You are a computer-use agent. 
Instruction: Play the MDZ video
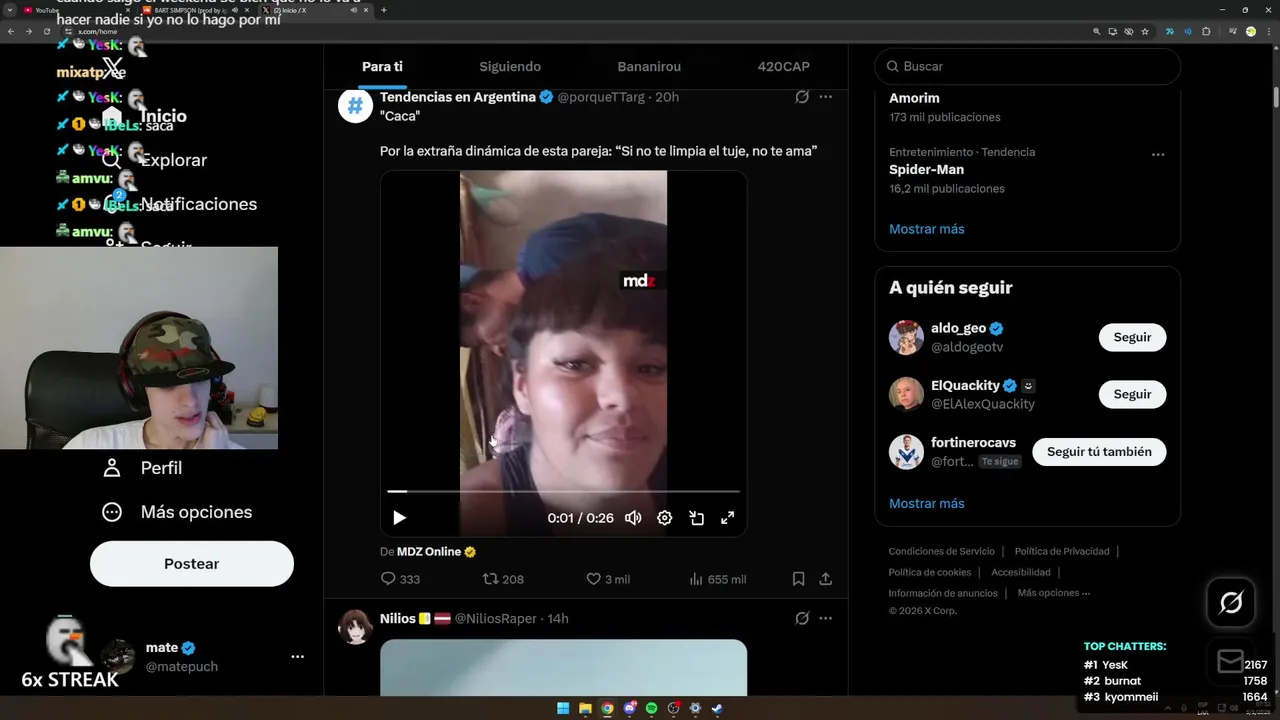pos(399,518)
